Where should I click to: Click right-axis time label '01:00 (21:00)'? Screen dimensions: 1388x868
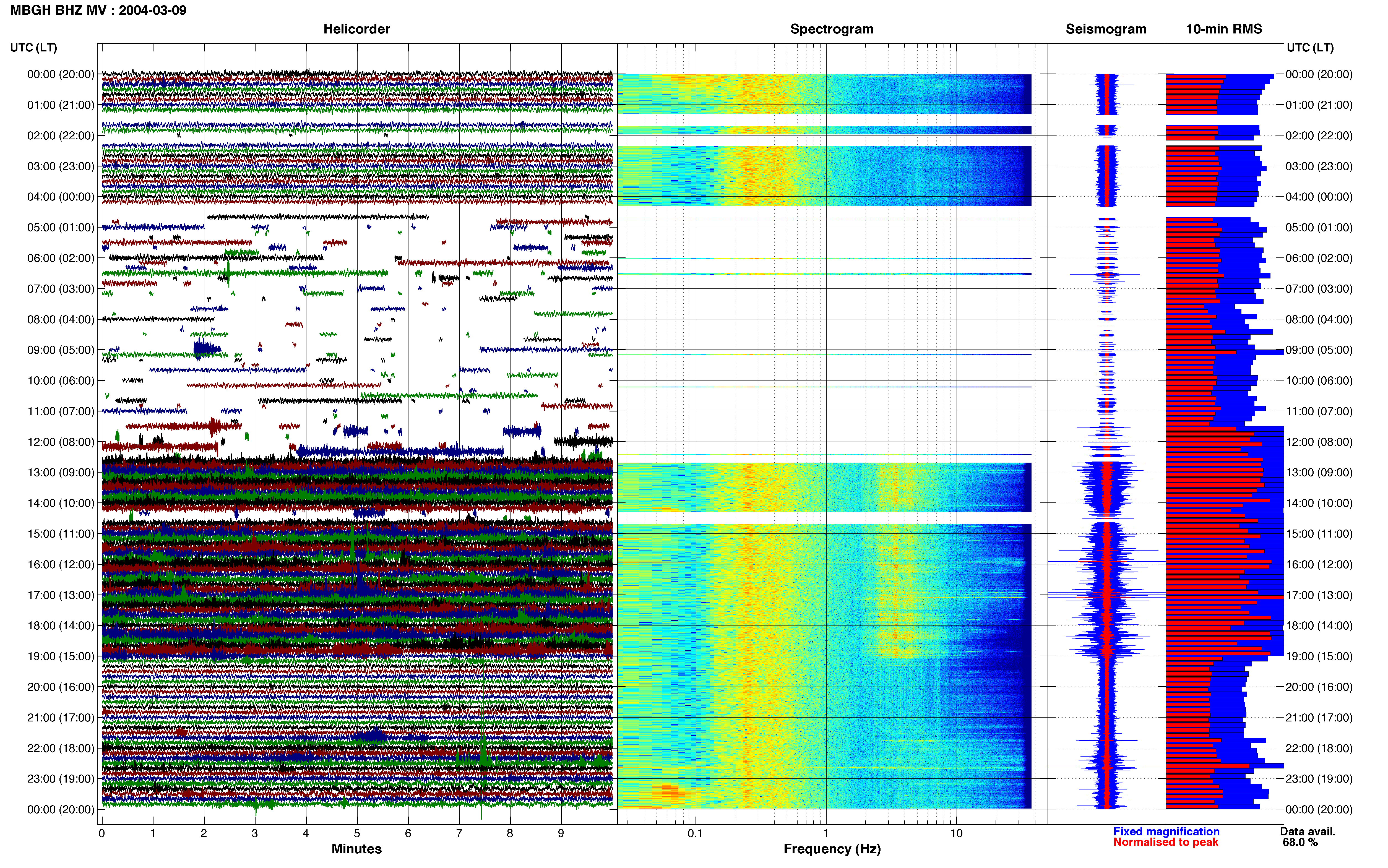click(x=1319, y=105)
